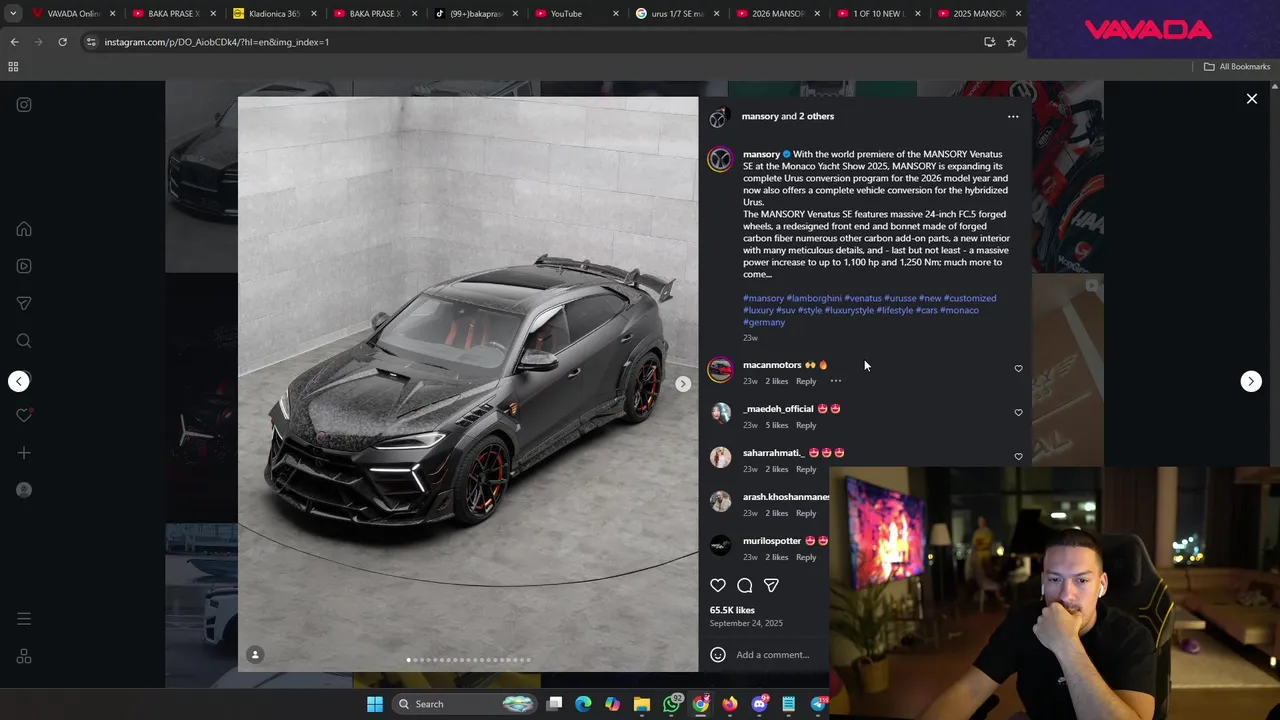Reply to macanmotors comment
The height and width of the screenshot is (720, 1280).
point(806,381)
